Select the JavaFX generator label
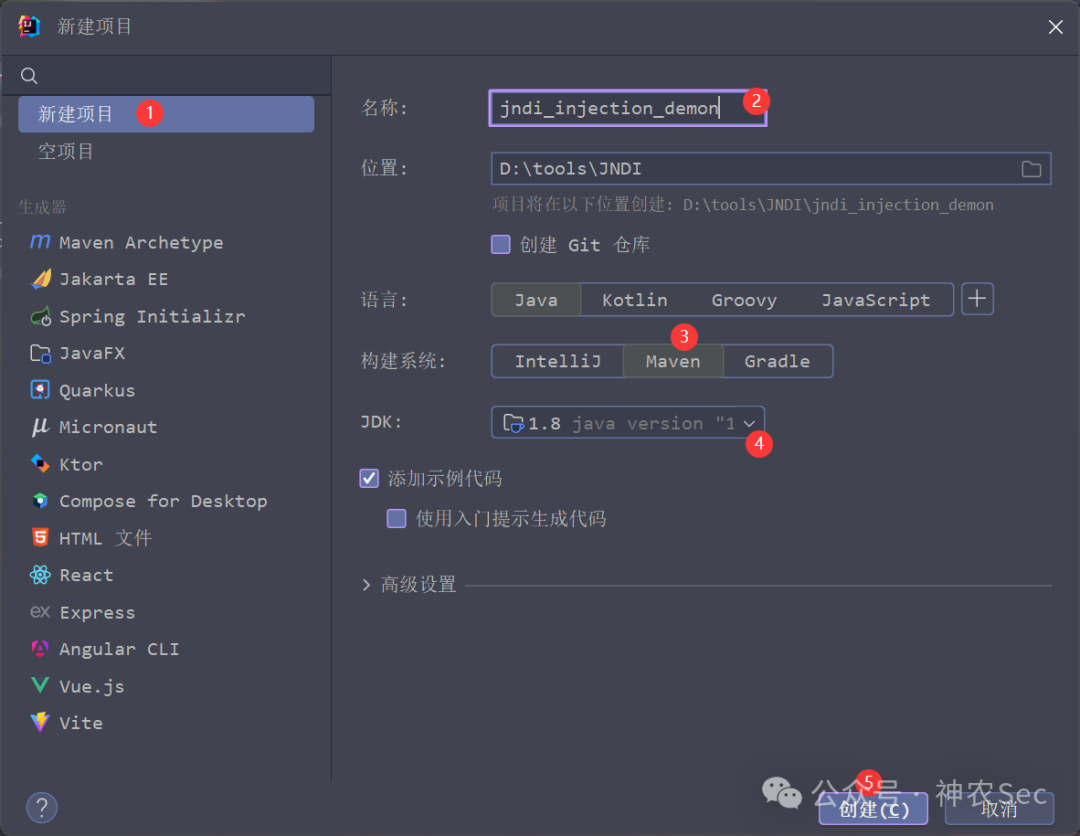Screen dimensions: 1080x836 coord(92,353)
